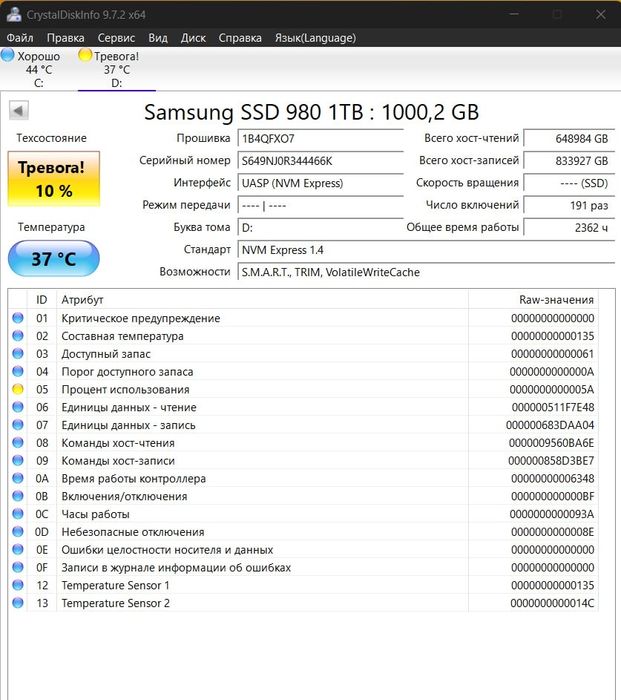Screen dimensions: 621x700
Task: Click the Возможности field with S.M.A.R.T., TRIM
Action: [426, 272]
